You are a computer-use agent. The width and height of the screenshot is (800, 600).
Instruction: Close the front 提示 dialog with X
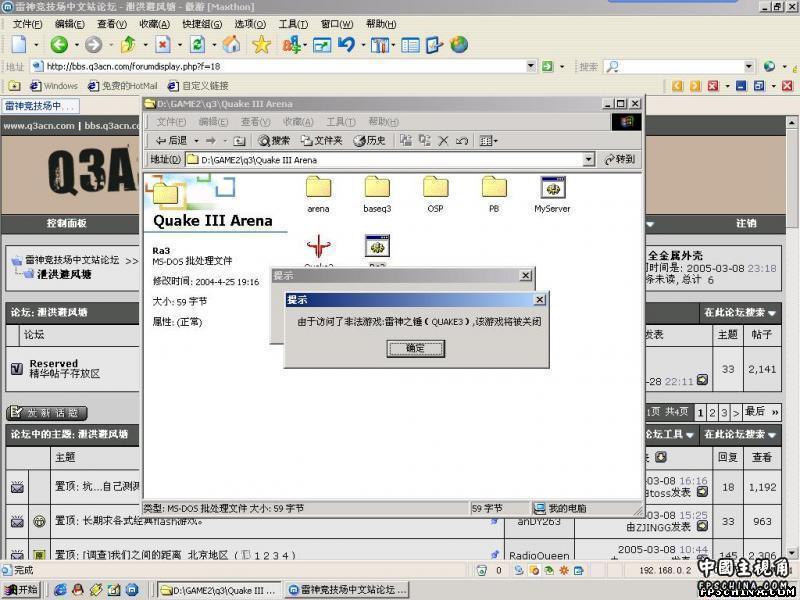pos(540,300)
